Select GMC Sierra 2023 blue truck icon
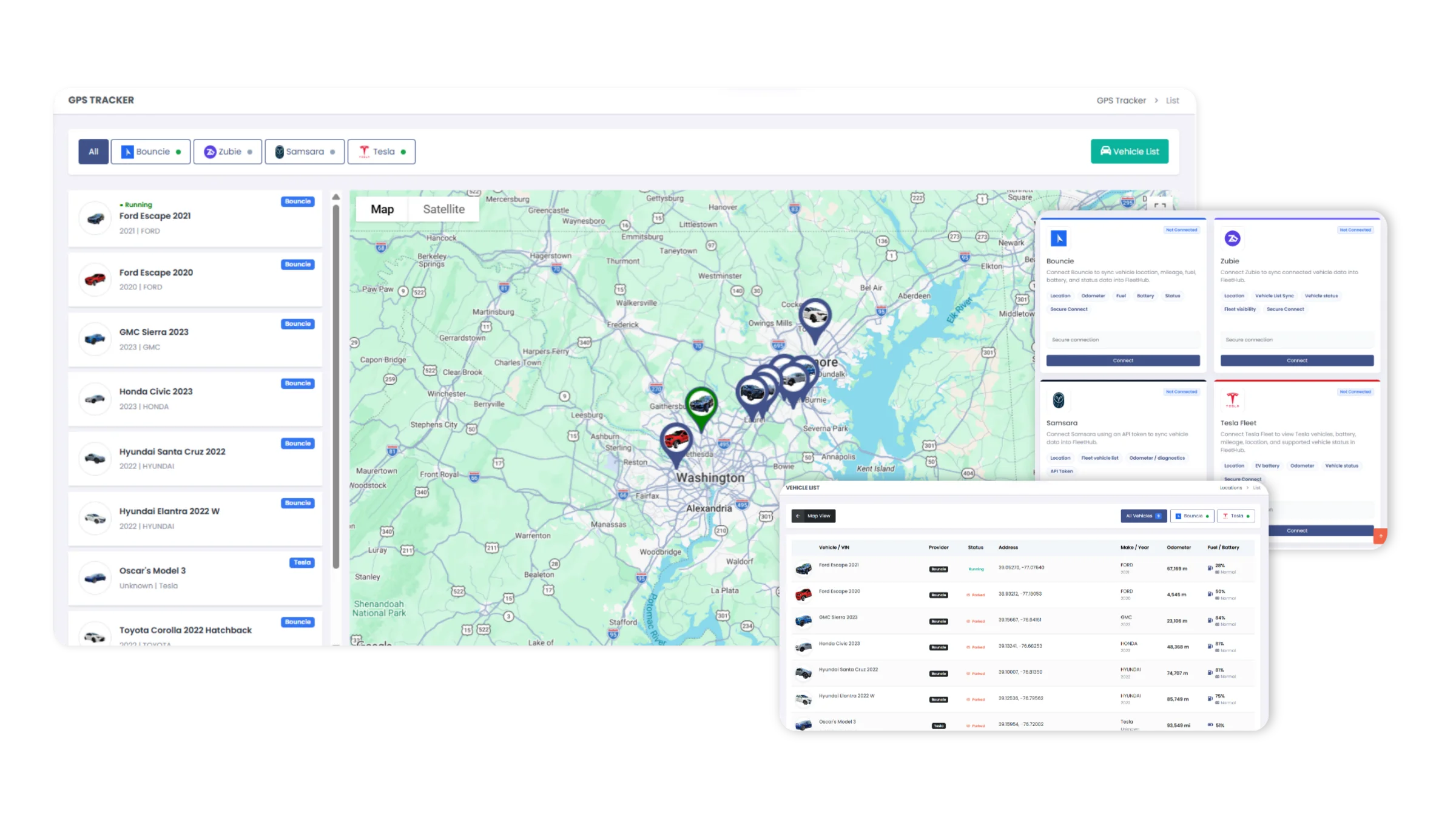1456x819 pixels. click(x=95, y=339)
